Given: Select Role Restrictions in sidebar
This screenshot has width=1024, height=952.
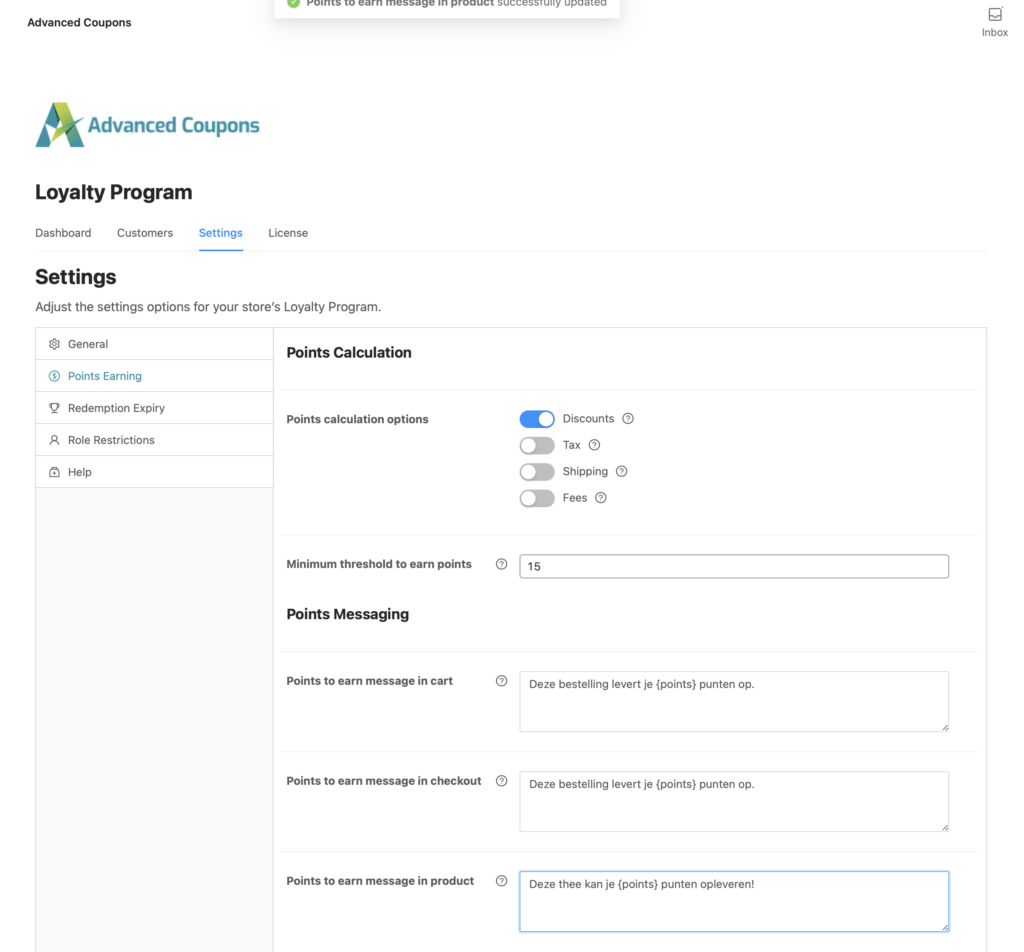Looking at the screenshot, I should click(x=111, y=440).
